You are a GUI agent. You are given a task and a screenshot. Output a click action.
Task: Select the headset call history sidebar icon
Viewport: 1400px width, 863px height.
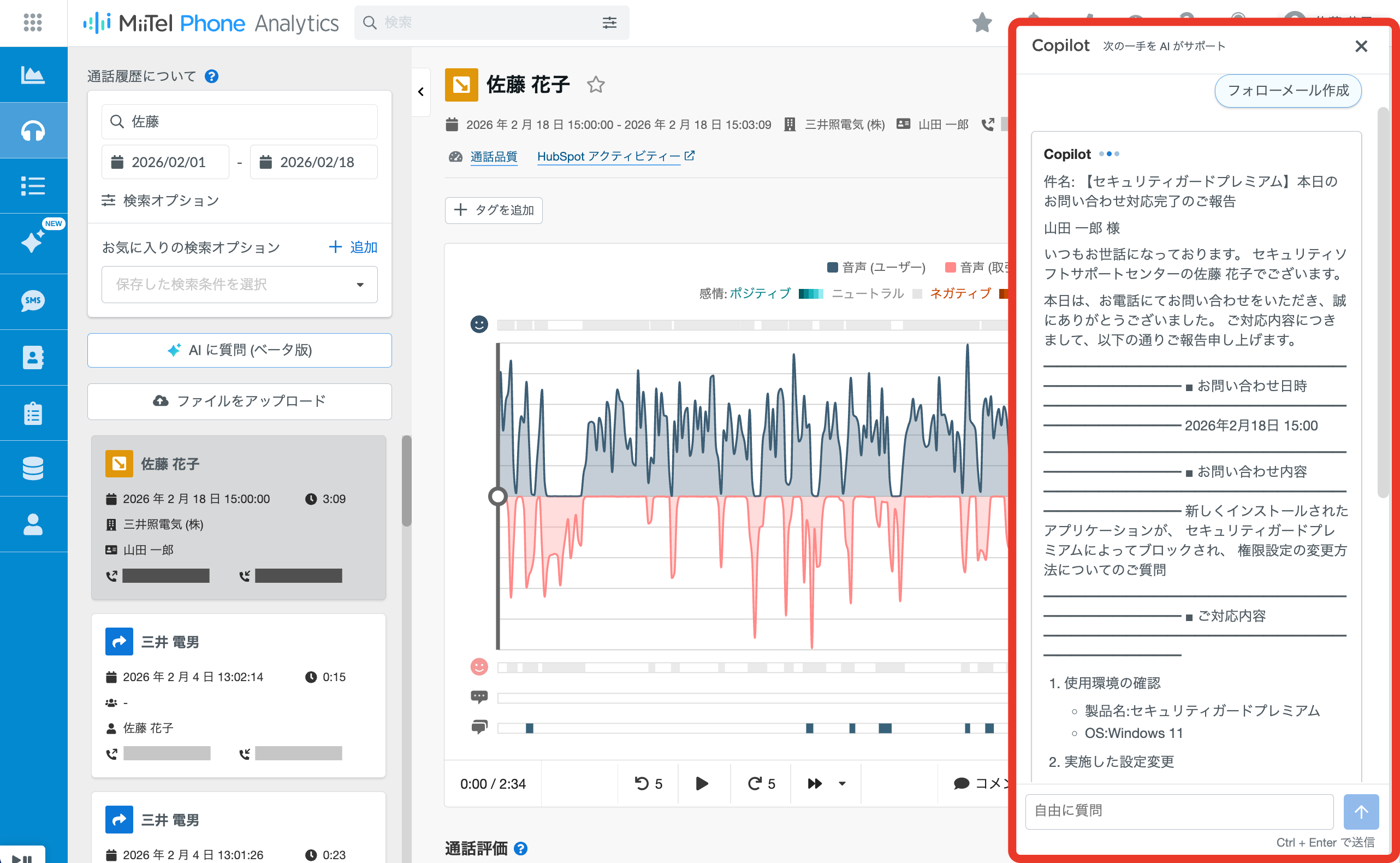tap(33, 130)
